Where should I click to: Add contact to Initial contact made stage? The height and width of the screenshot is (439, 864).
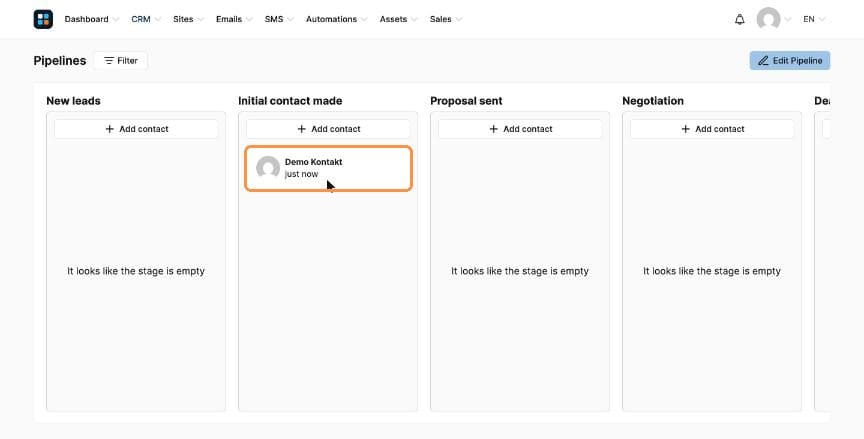328,129
